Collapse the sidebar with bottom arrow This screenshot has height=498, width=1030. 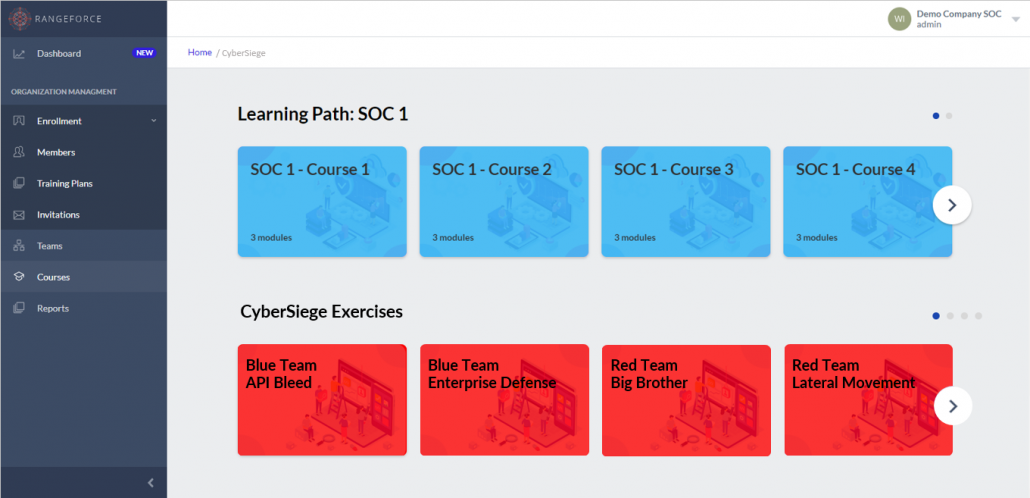[151, 483]
